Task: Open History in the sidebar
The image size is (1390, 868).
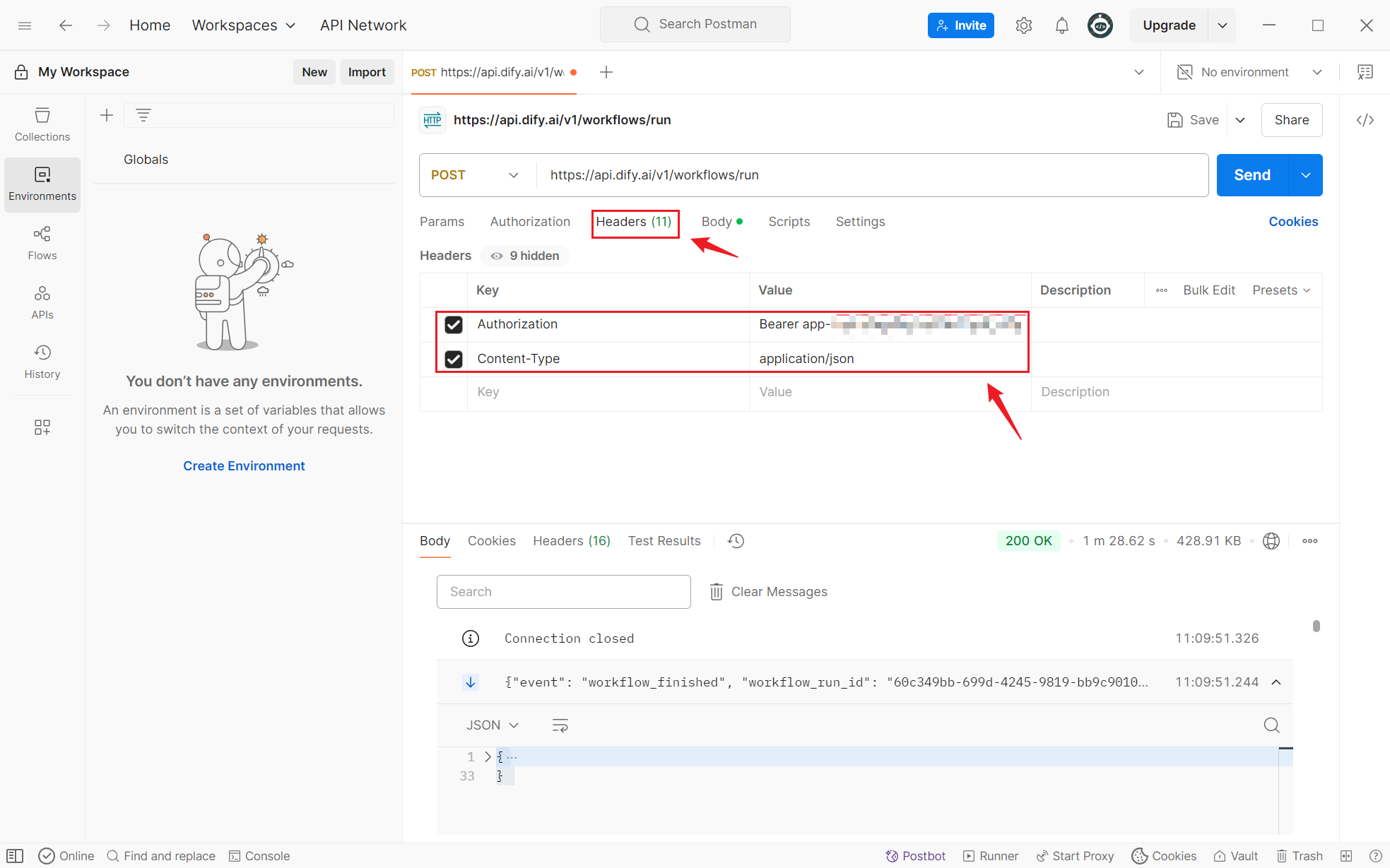Action: [42, 362]
